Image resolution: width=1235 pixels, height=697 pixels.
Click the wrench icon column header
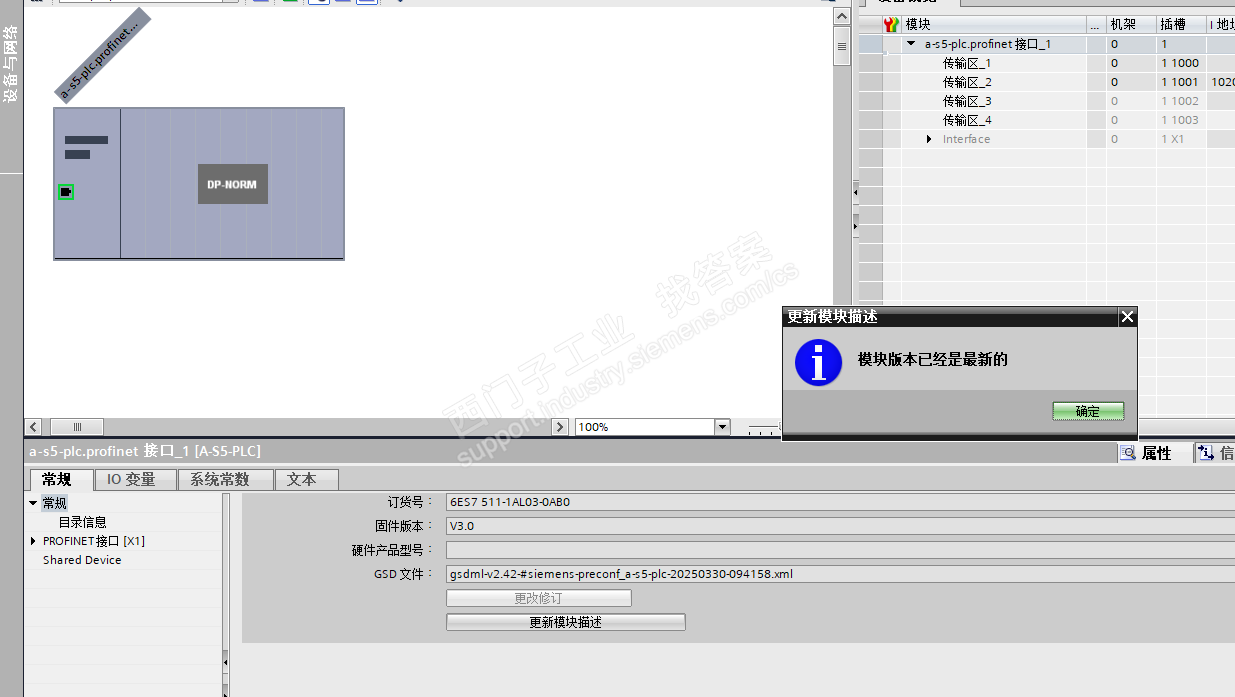tap(891, 24)
